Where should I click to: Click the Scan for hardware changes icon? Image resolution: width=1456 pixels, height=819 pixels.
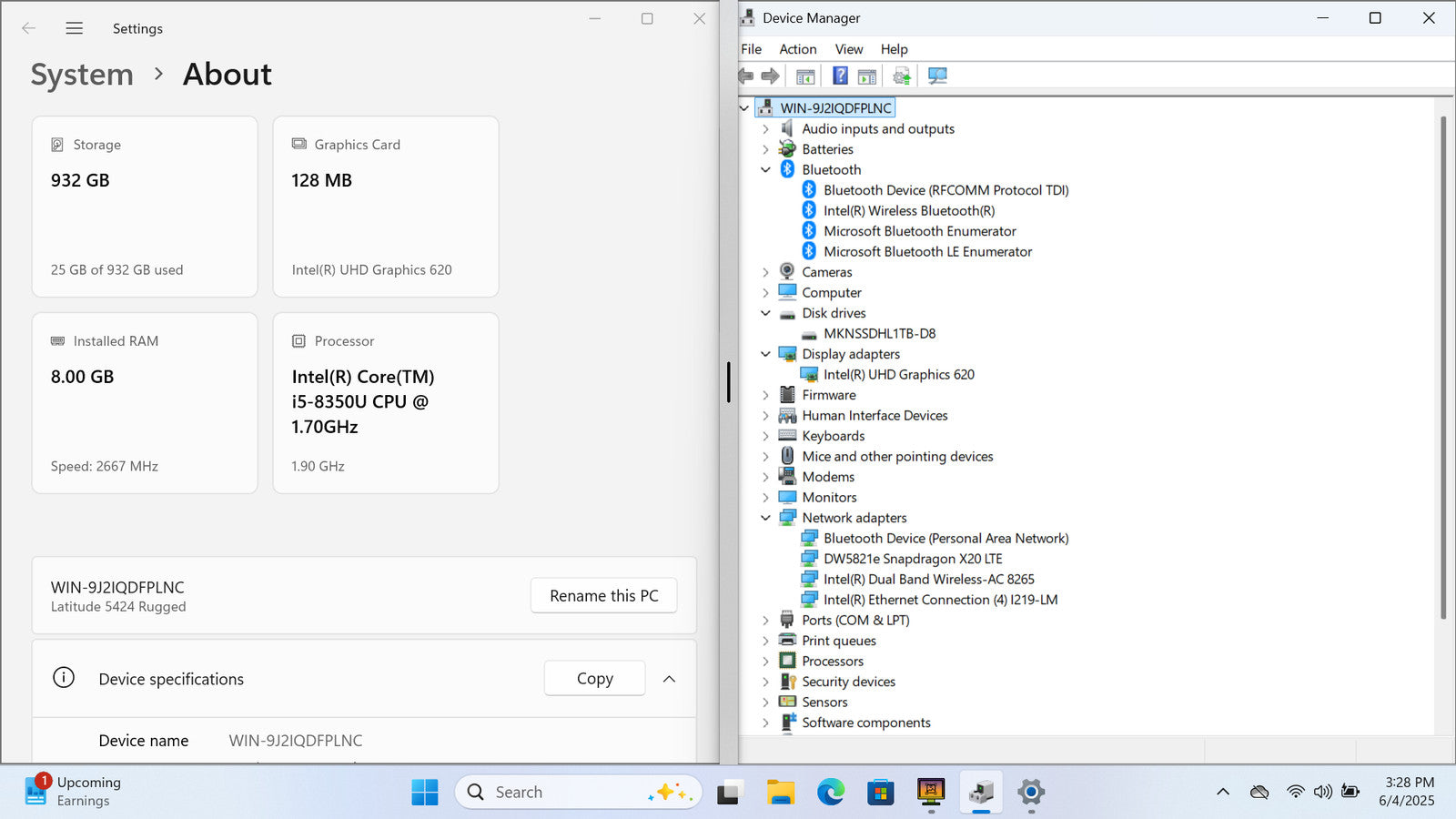937,76
